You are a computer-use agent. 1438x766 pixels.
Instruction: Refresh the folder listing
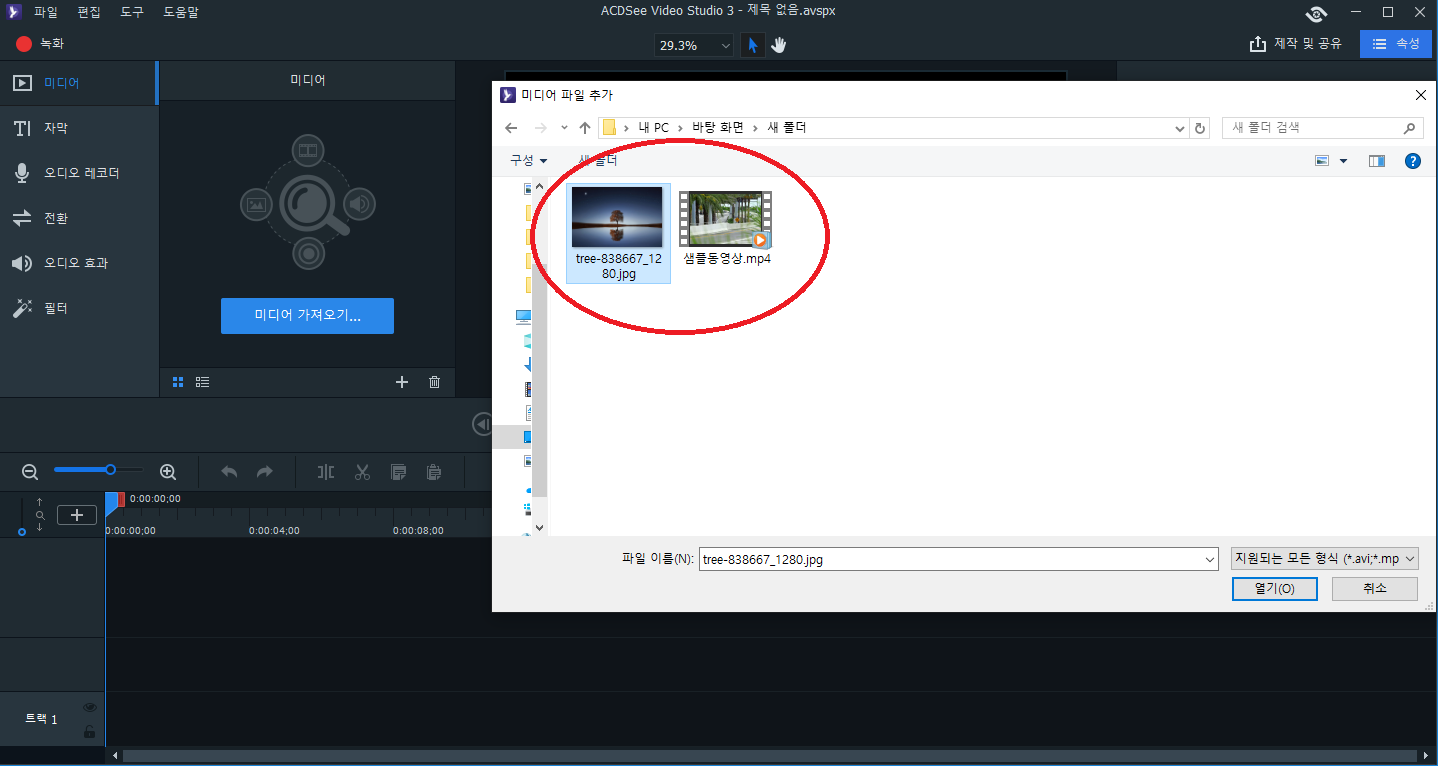(x=1201, y=128)
